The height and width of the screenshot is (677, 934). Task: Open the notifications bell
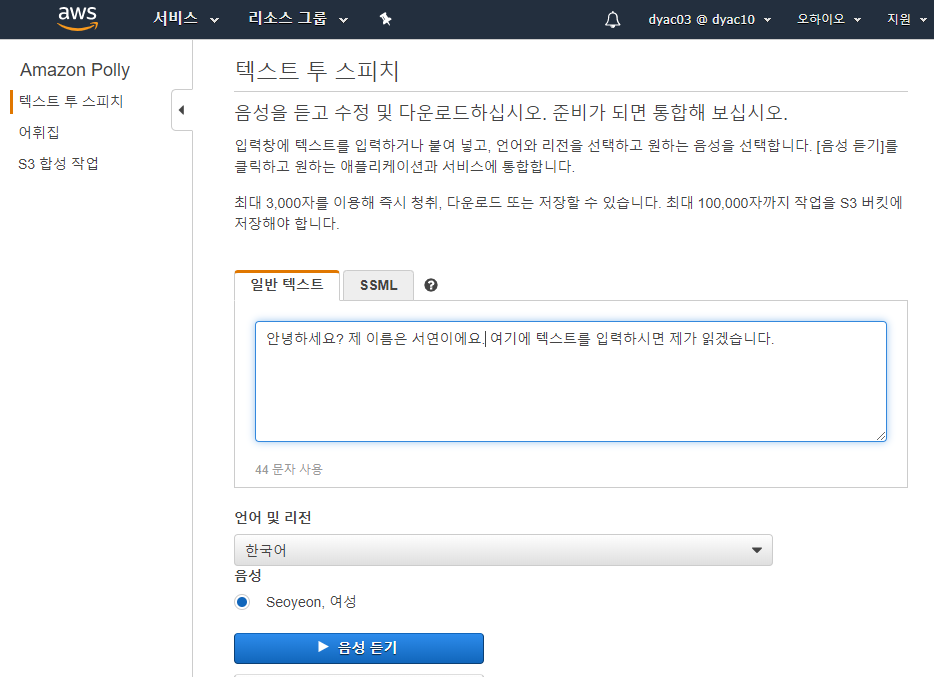(x=612, y=20)
